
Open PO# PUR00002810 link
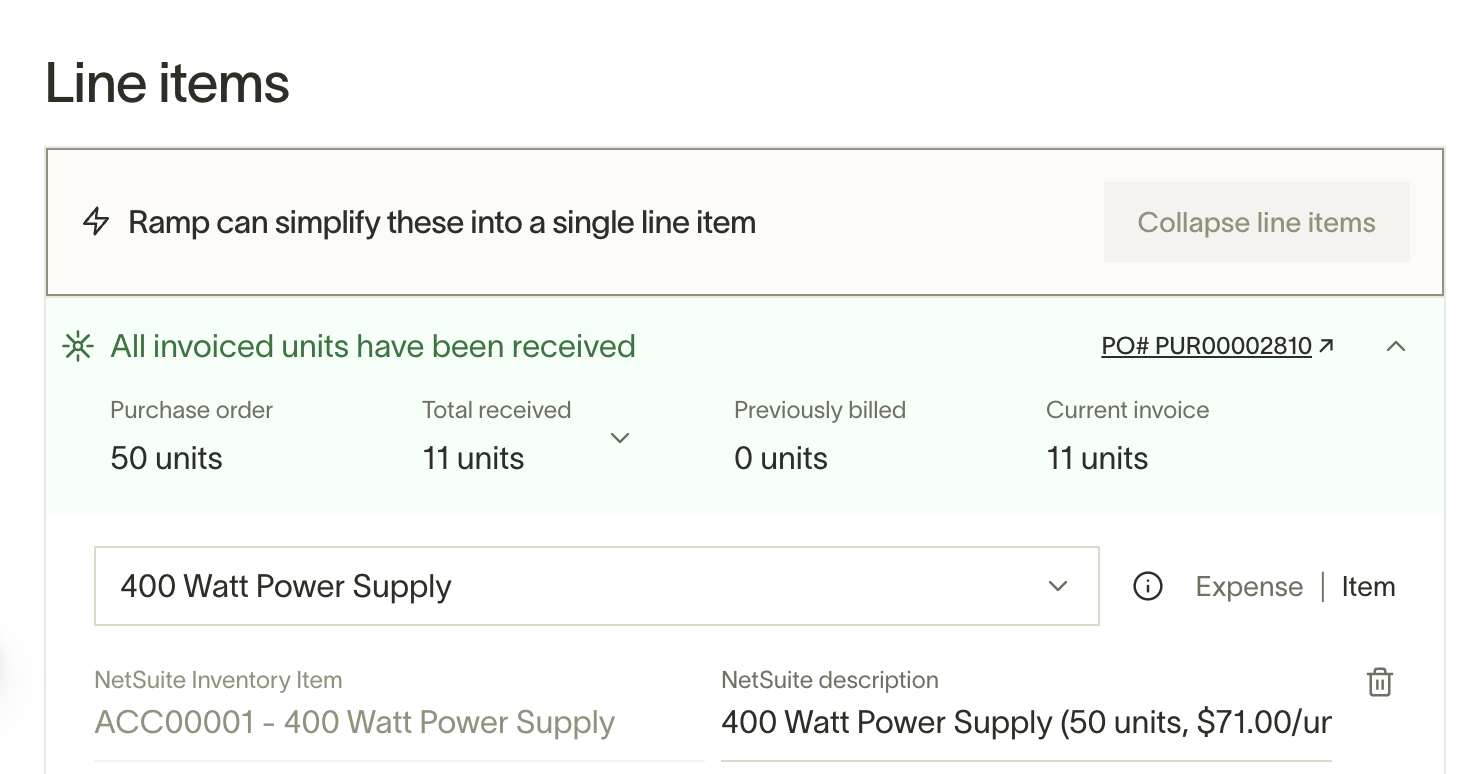point(1206,346)
